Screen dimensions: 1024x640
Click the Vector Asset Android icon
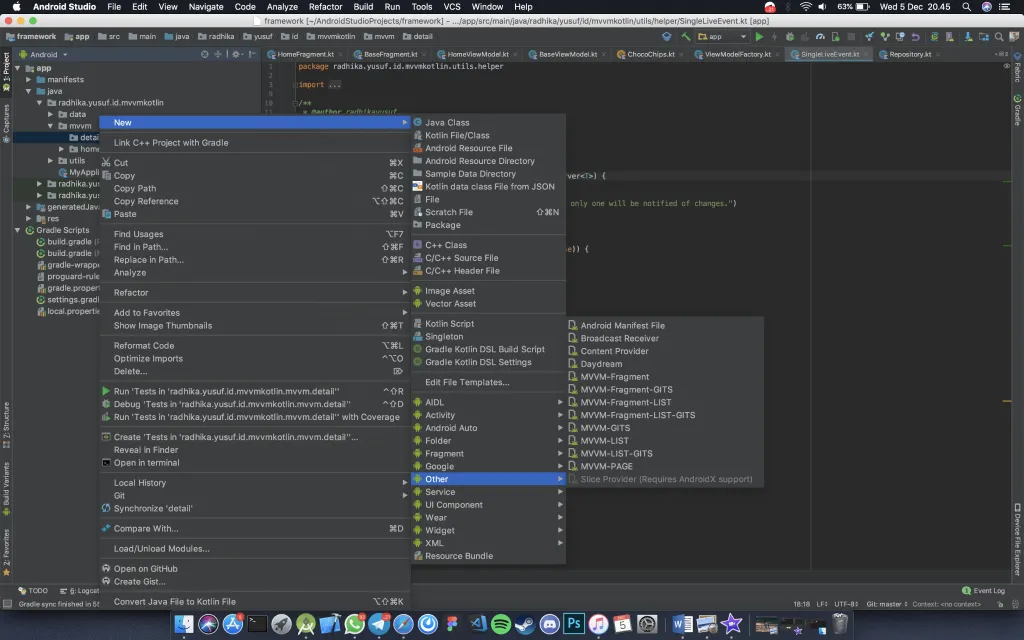pyautogui.click(x=418, y=304)
